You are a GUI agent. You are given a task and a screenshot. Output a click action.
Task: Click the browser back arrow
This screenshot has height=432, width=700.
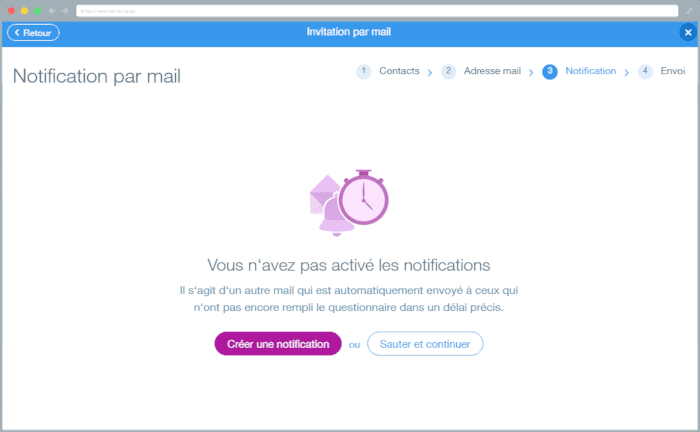[52, 11]
